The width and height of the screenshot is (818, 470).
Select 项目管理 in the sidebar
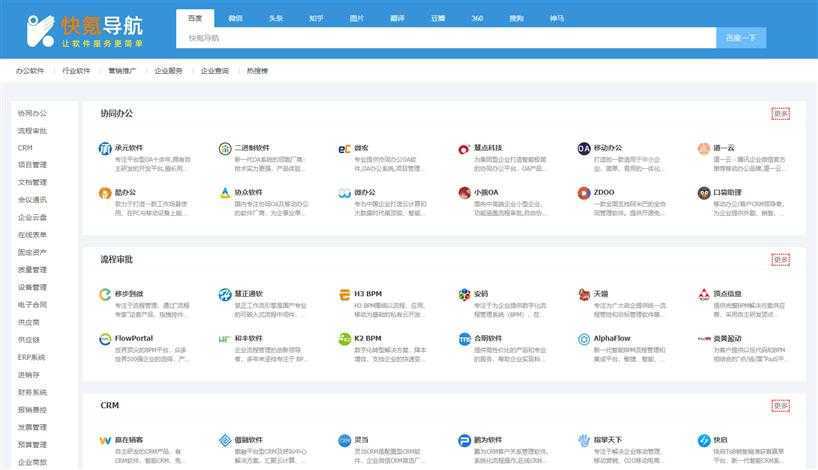pyautogui.click(x=32, y=165)
